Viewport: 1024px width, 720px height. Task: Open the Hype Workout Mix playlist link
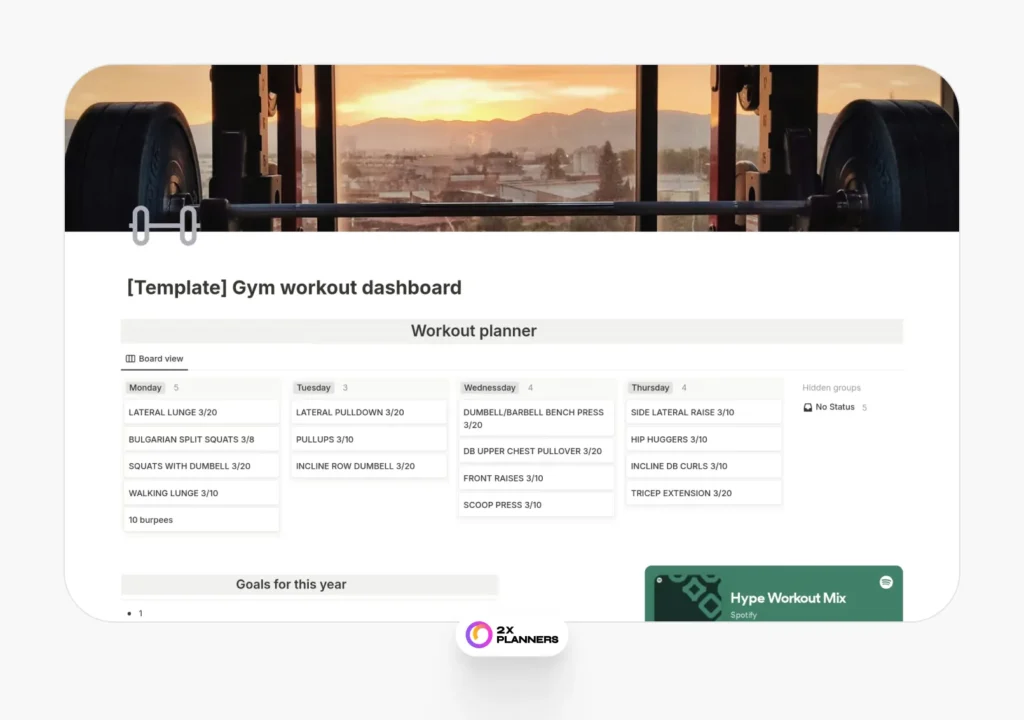coord(788,598)
